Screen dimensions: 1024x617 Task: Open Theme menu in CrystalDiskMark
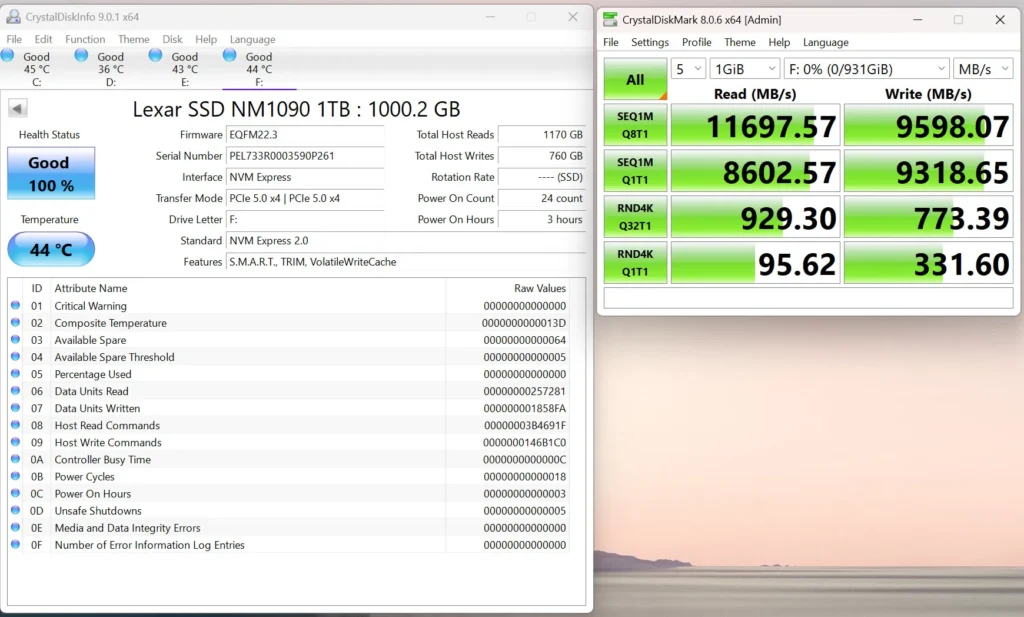coord(740,42)
